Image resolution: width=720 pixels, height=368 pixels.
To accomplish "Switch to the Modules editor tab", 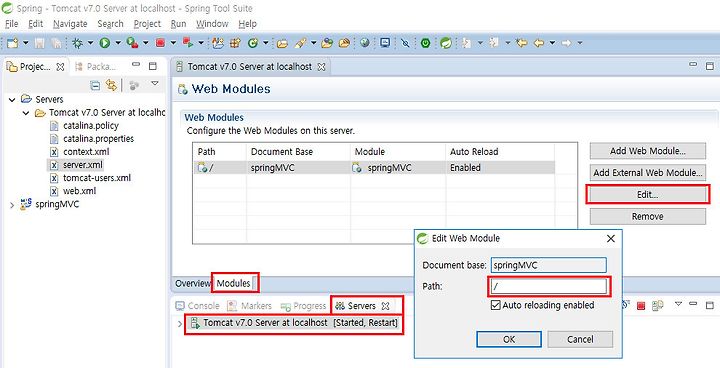I will coord(233,283).
